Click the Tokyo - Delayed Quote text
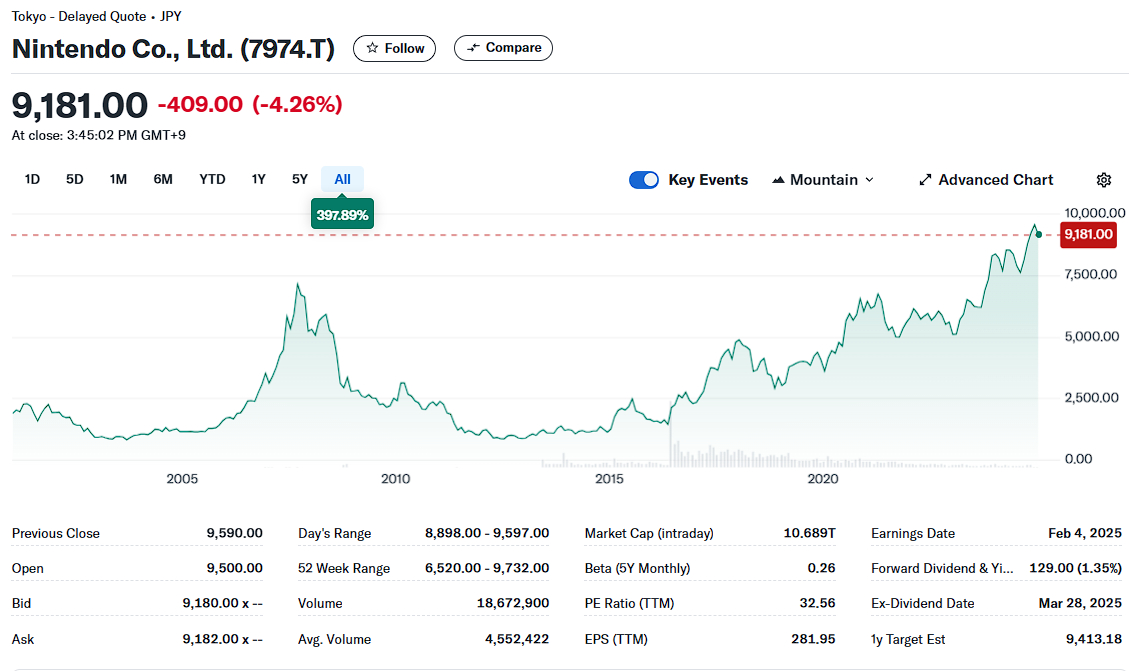1132x671 pixels. (79, 16)
